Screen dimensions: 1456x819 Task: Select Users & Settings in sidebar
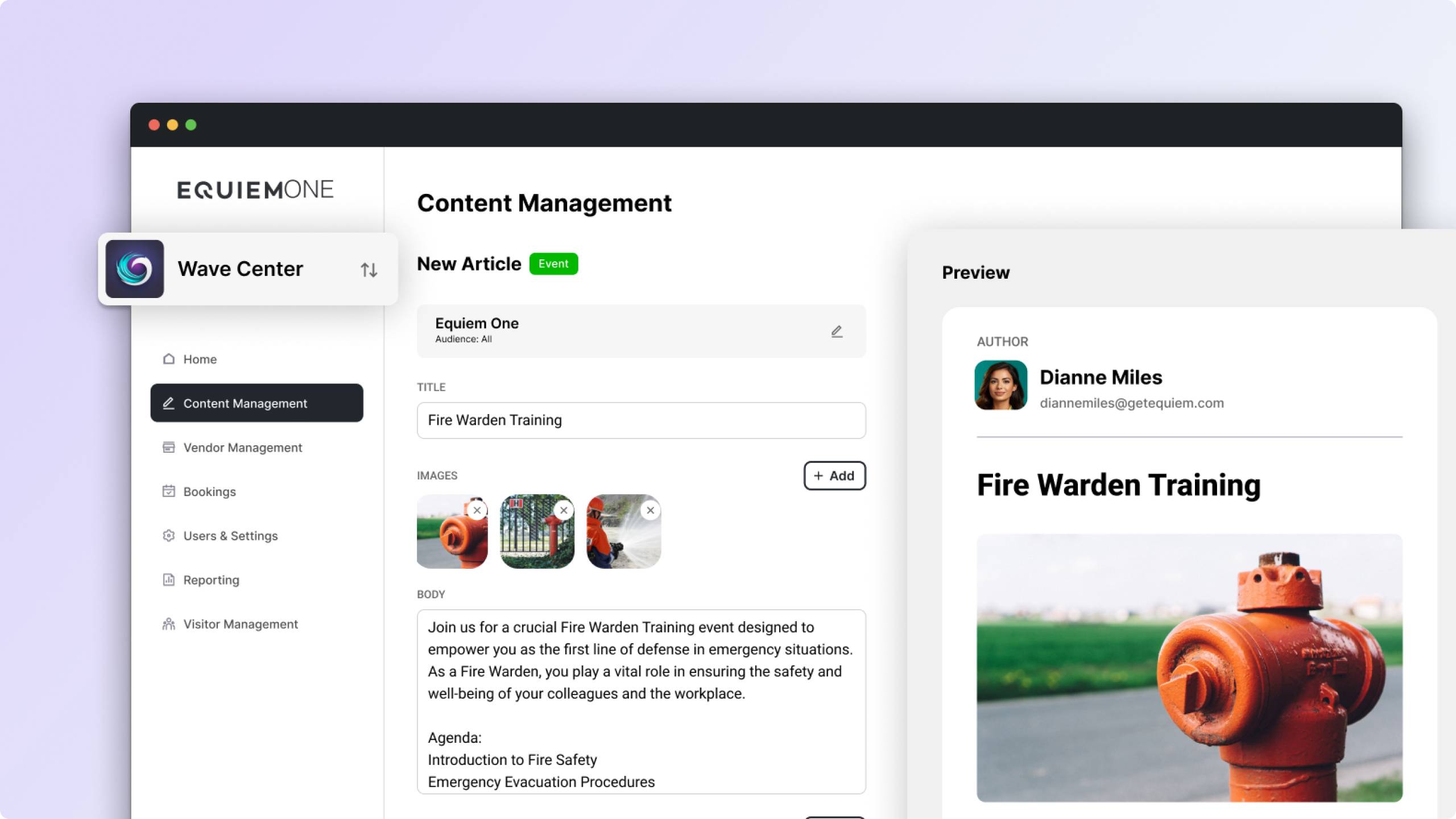(257, 536)
